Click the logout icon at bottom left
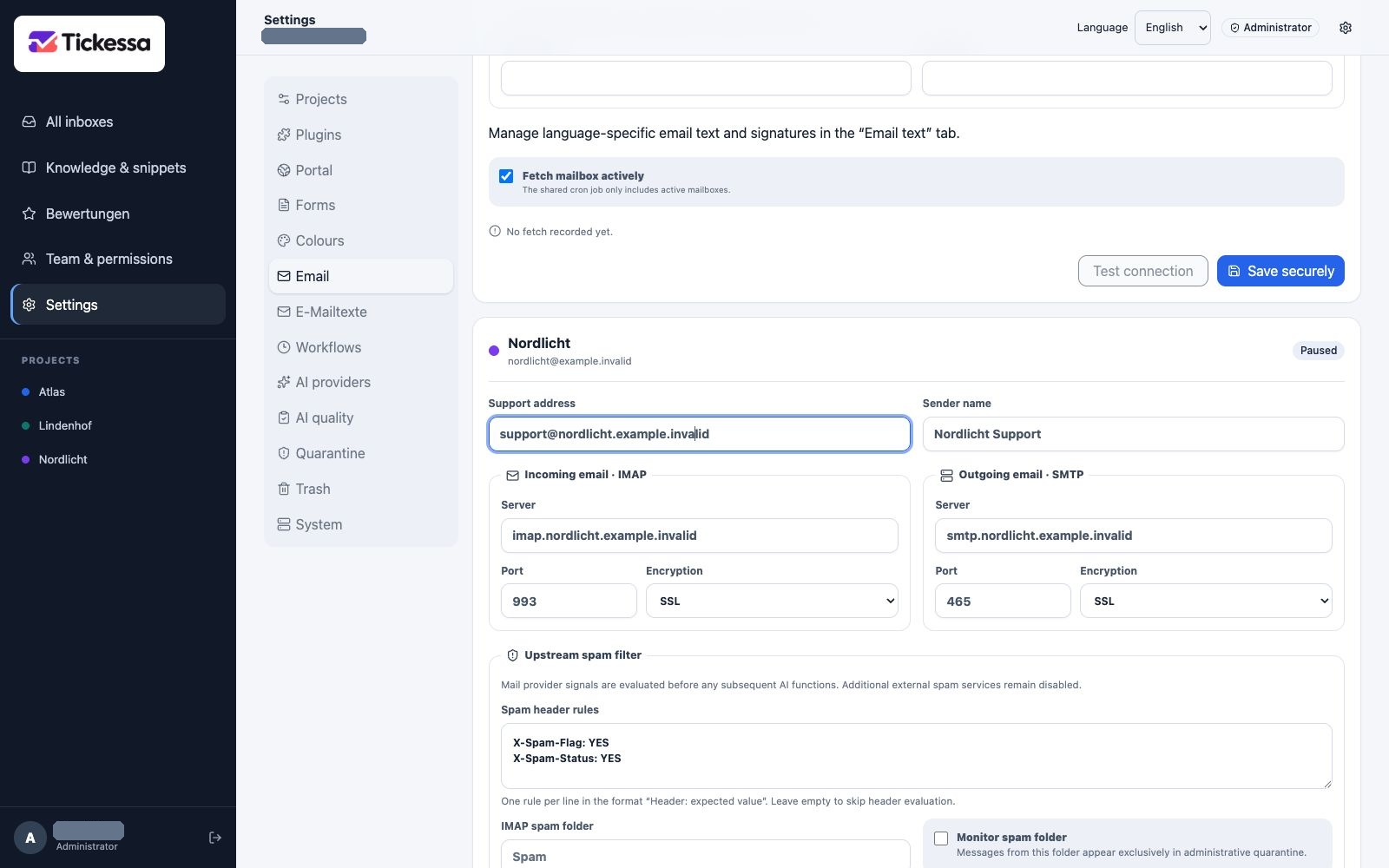The height and width of the screenshot is (868, 1389). (215, 838)
